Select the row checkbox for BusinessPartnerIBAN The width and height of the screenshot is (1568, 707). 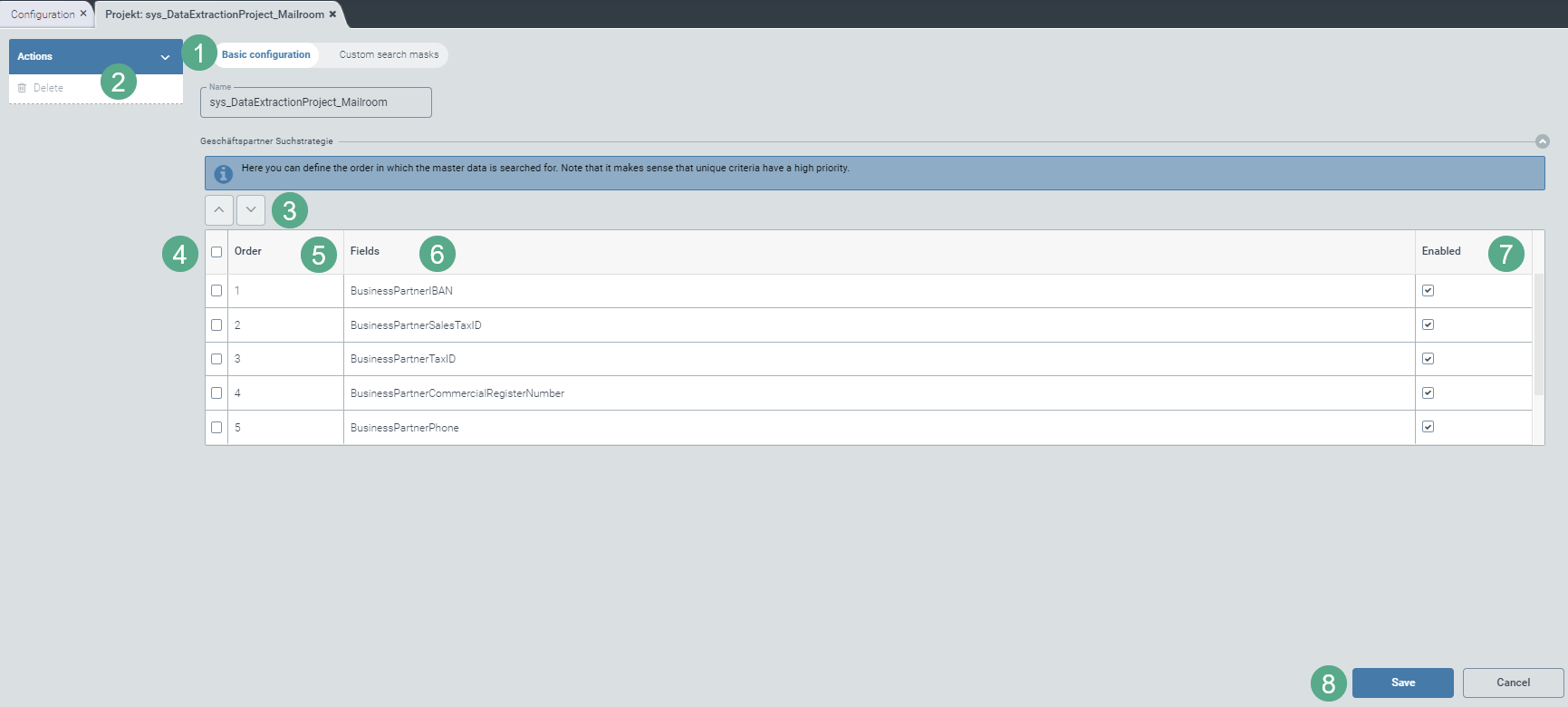[216, 291]
